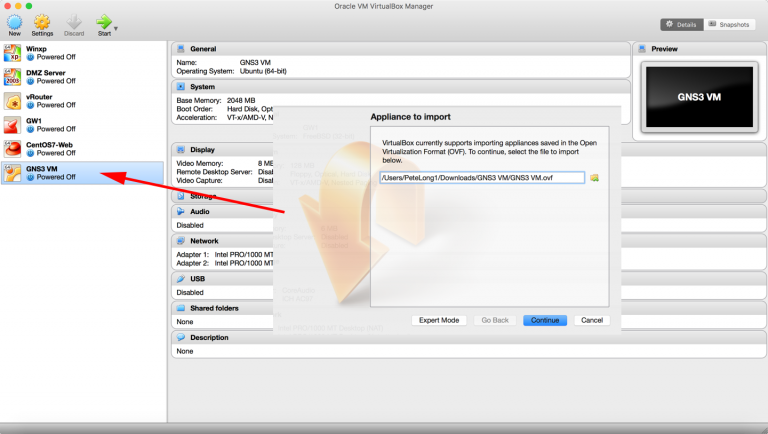Select the Winxp virtual machine

pyautogui.click(x=82, y=53)
